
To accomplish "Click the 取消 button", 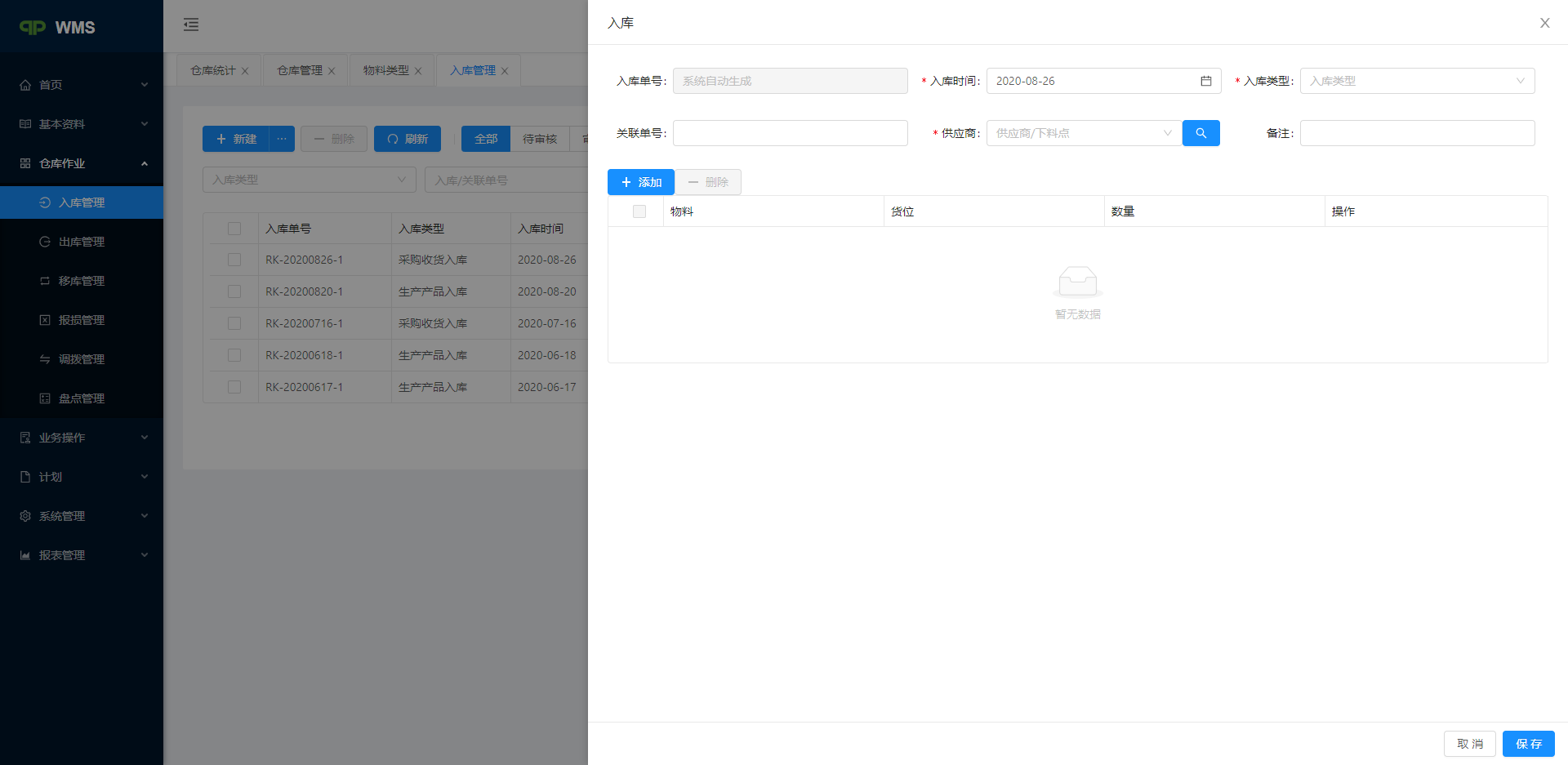I will click(1470, 744).
